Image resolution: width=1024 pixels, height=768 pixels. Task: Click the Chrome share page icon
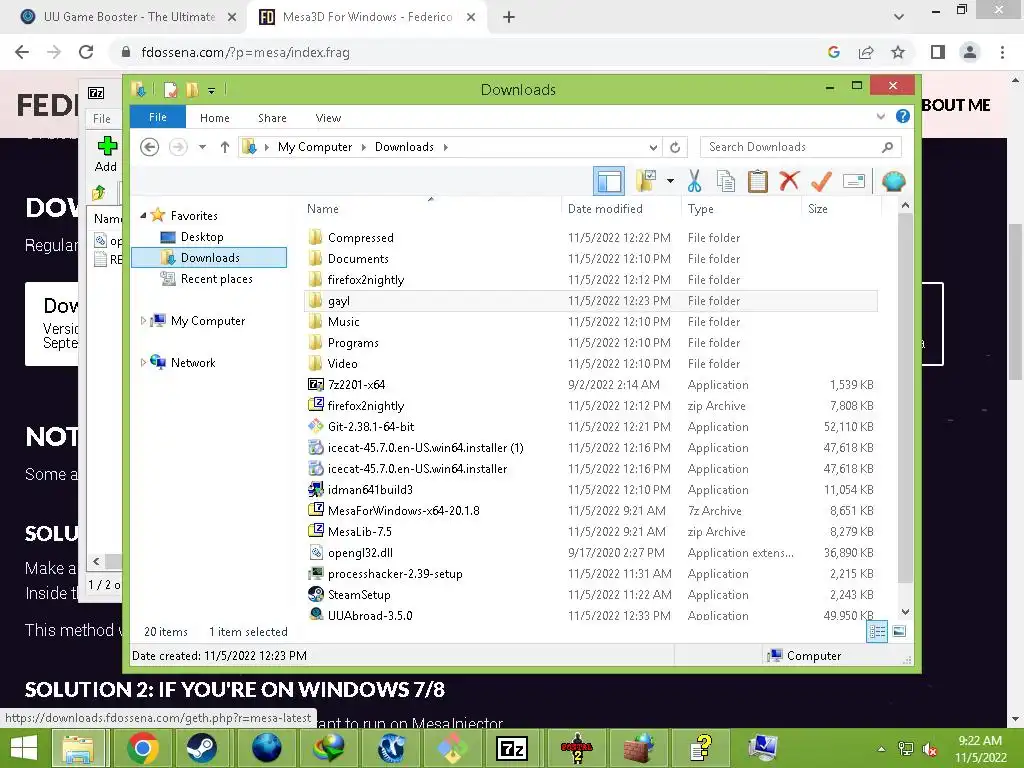point(866,52)
